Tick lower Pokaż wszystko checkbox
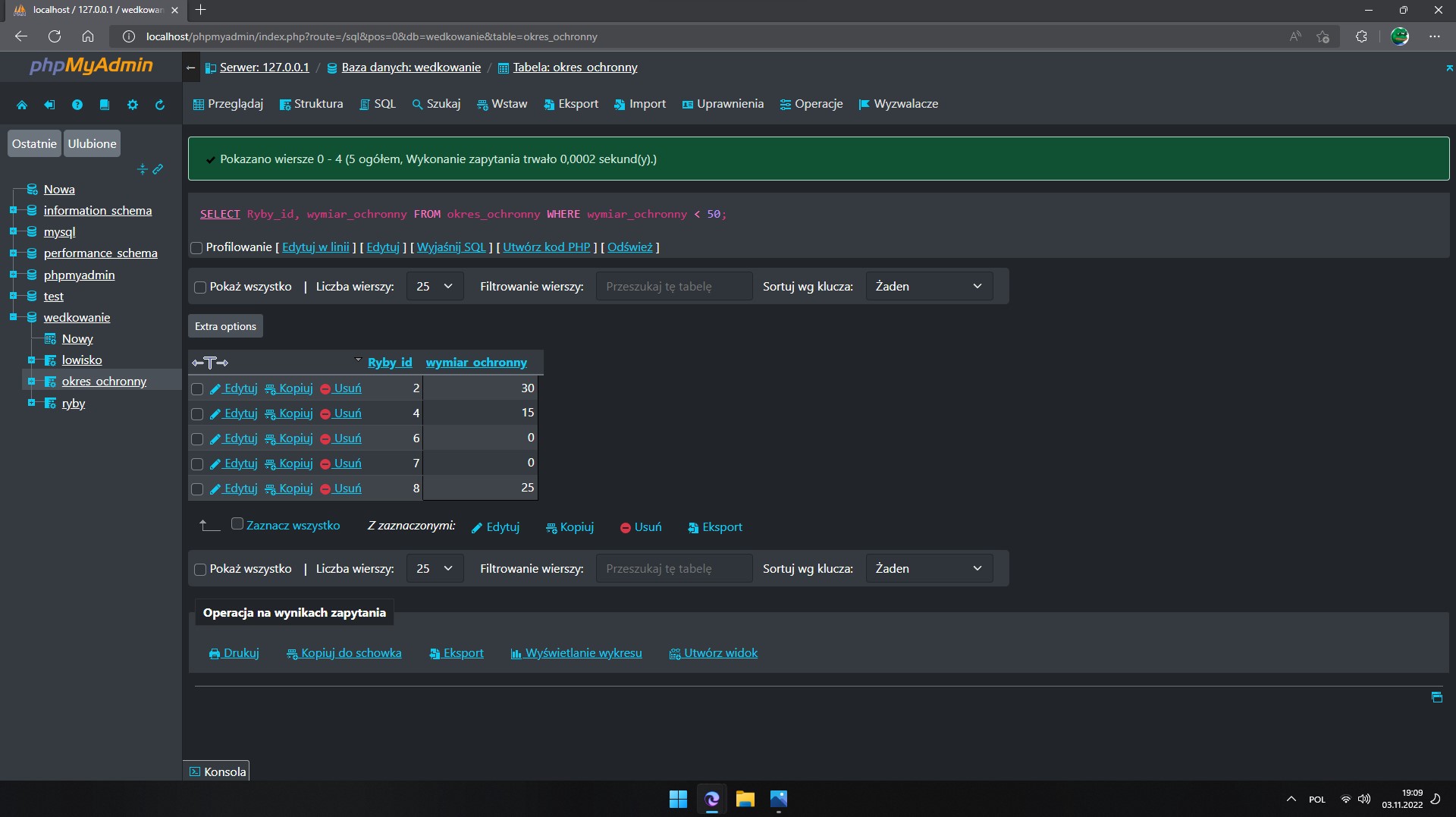The height and width of the screenshot is (817, 1456). tap(200, 570)
